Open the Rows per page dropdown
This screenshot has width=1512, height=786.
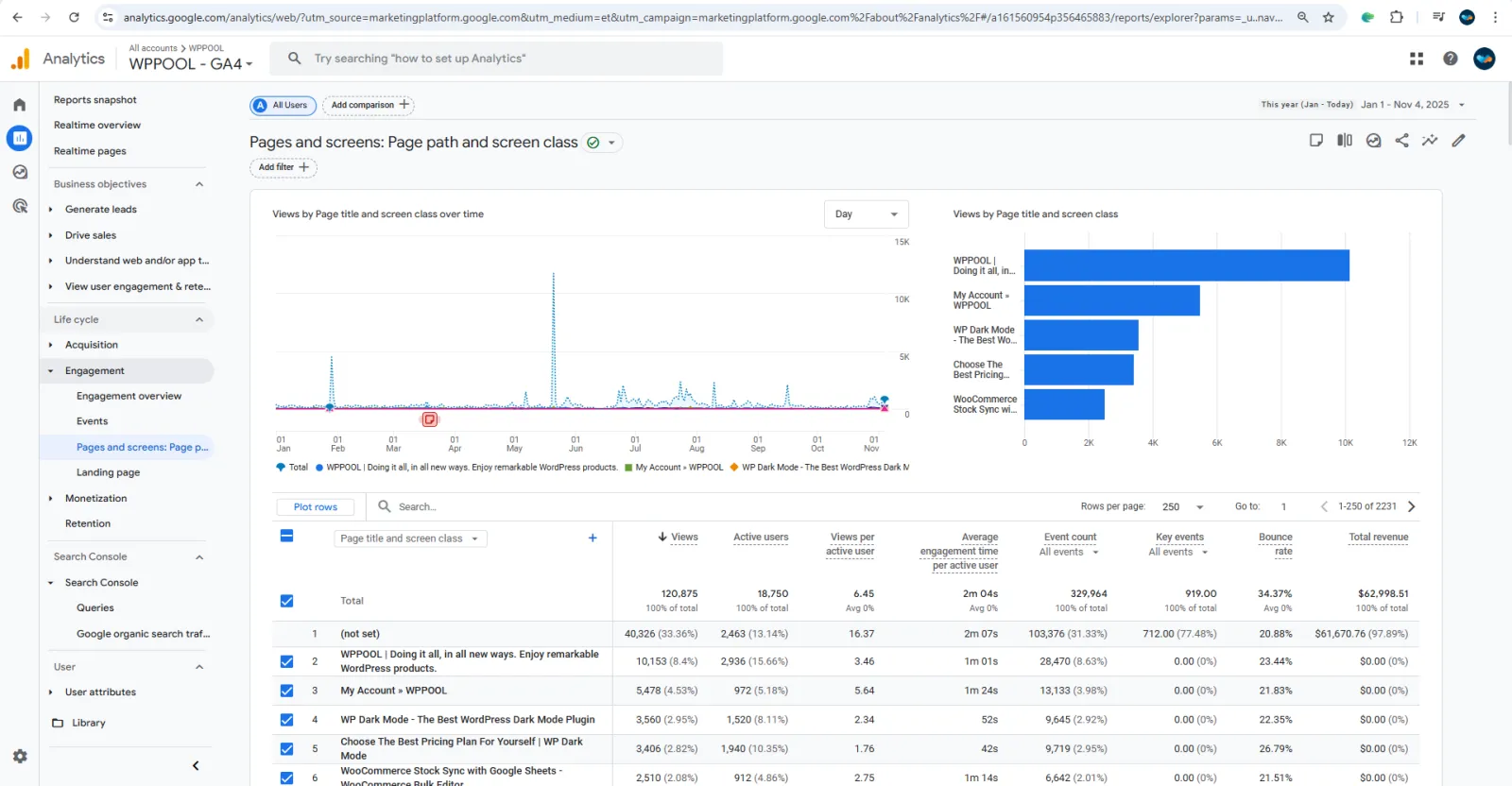tap(1183, 506)
